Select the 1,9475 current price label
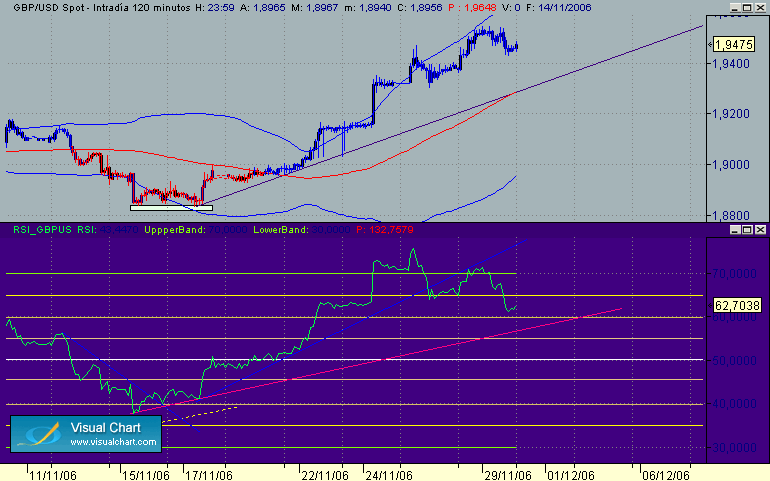This screenshot has width=770, height=481. (734, 45)
